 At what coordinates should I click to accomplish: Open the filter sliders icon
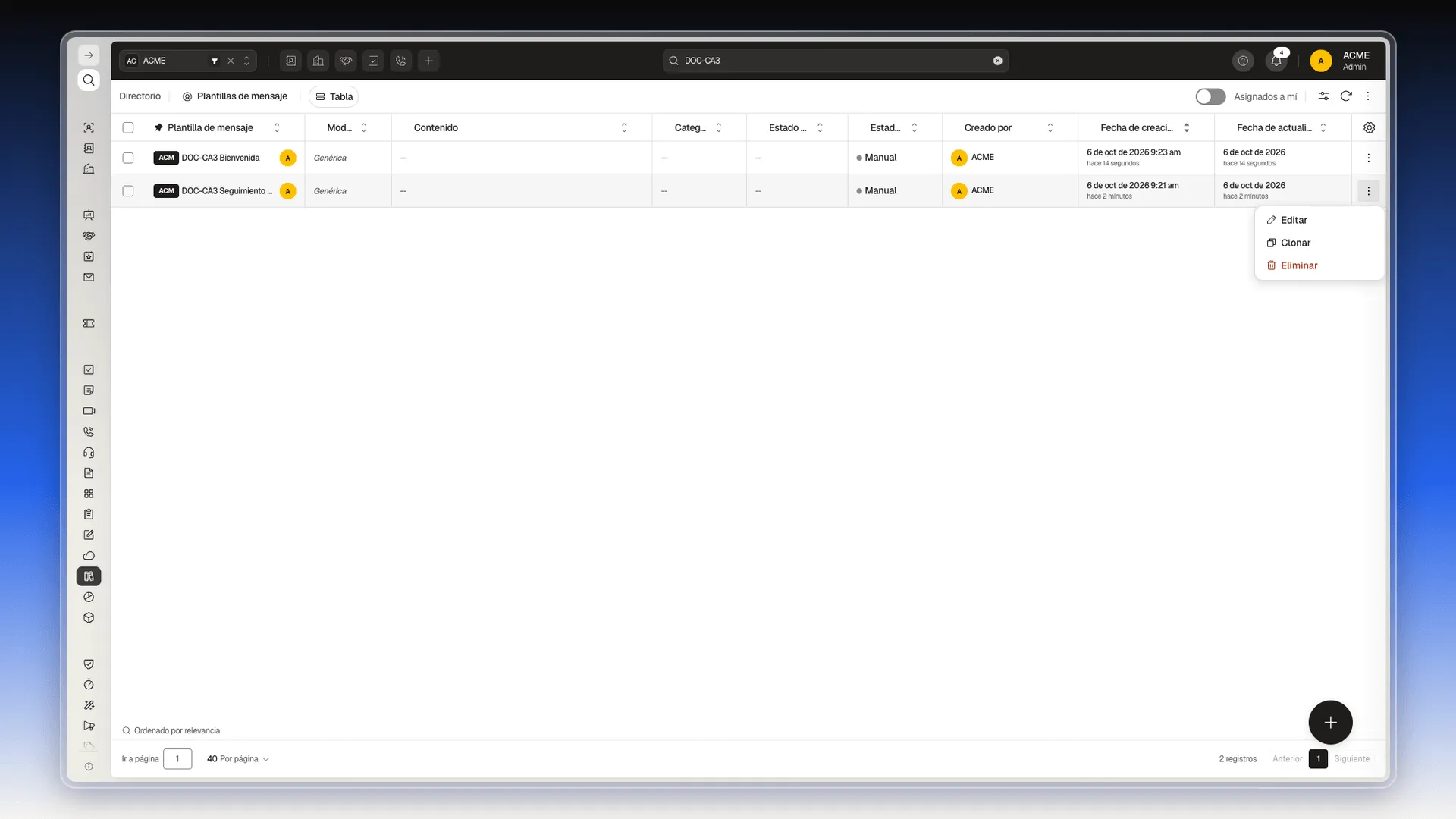(x=1323, y=96)
